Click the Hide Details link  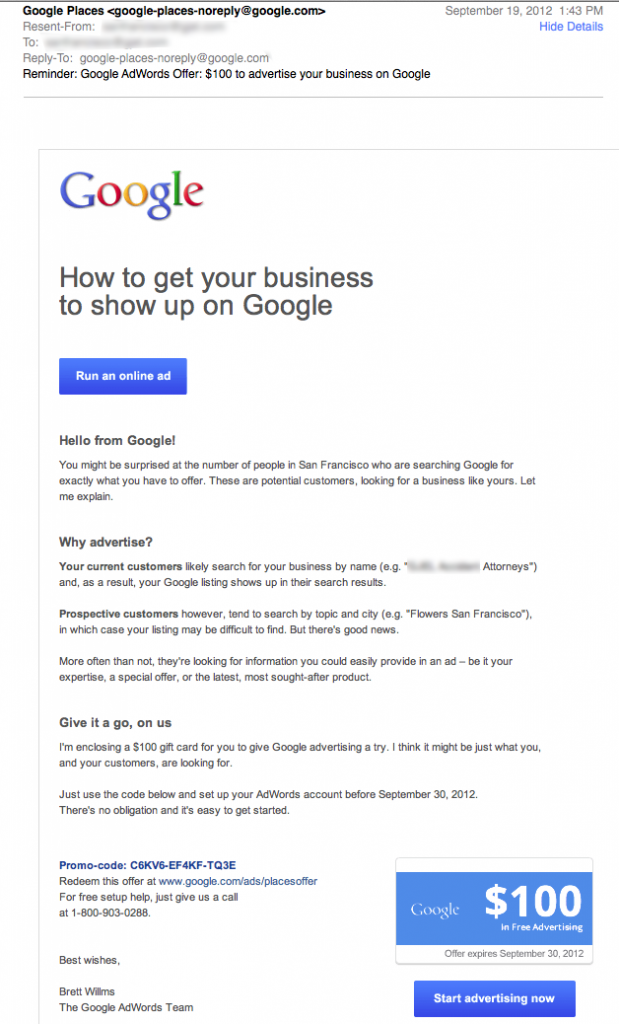point(571,27)
